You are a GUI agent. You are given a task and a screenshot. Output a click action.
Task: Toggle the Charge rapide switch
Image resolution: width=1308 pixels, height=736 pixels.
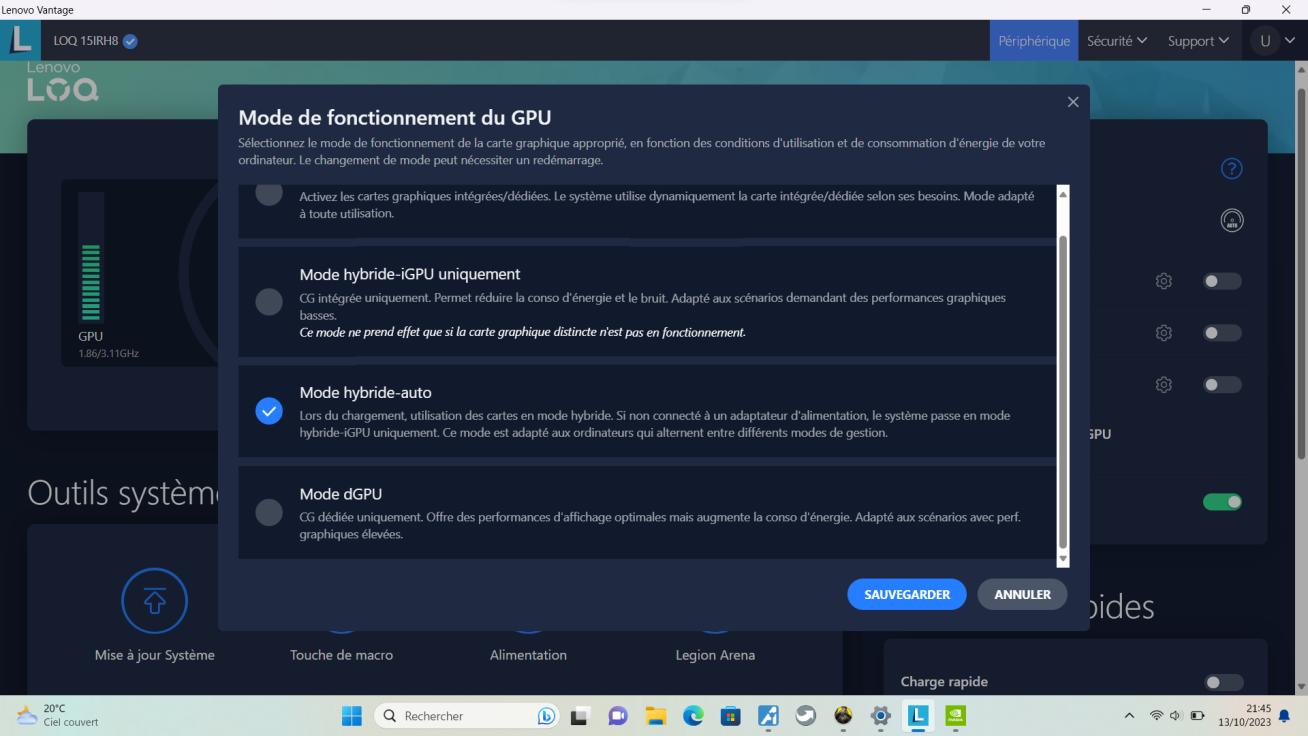coord(1222,682)
